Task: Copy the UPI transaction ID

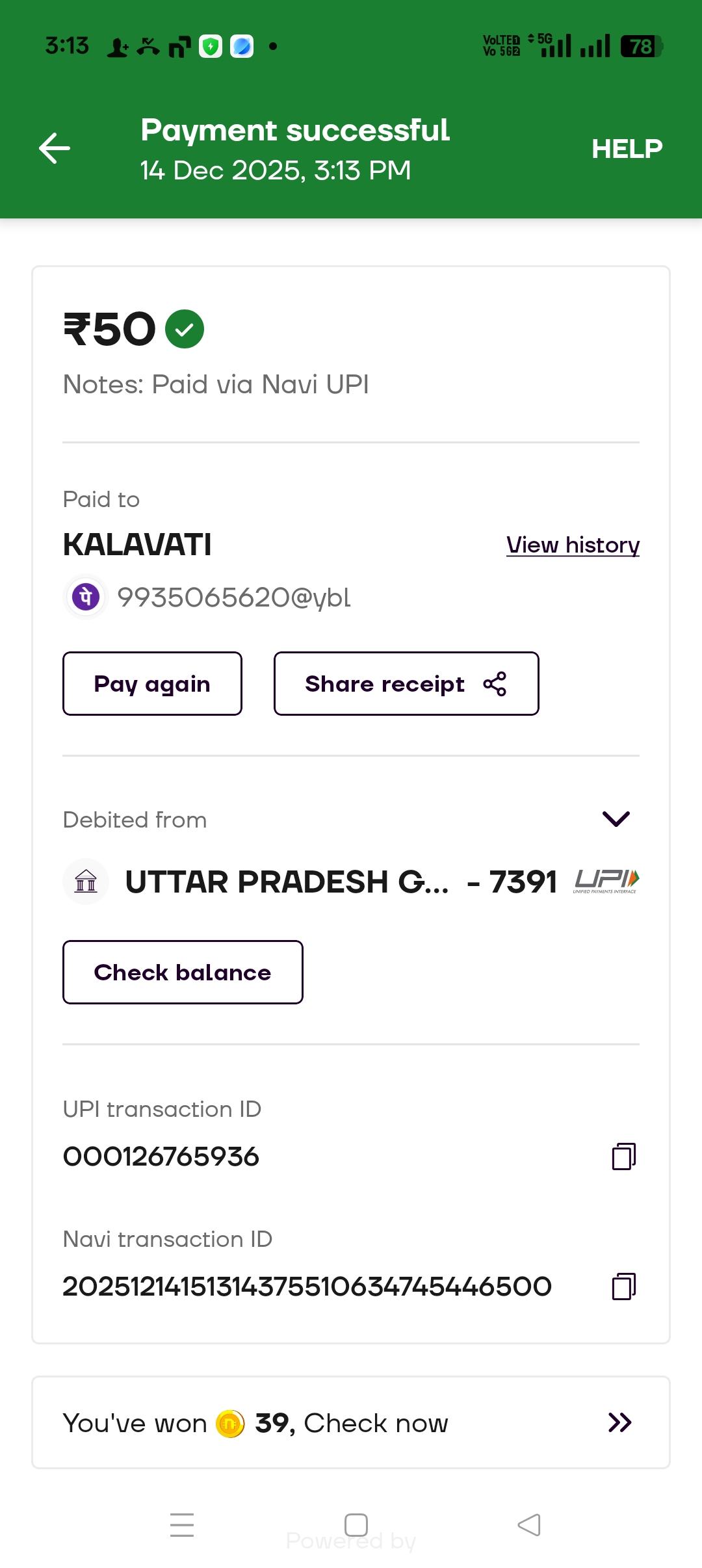Action: point(623,1156)
